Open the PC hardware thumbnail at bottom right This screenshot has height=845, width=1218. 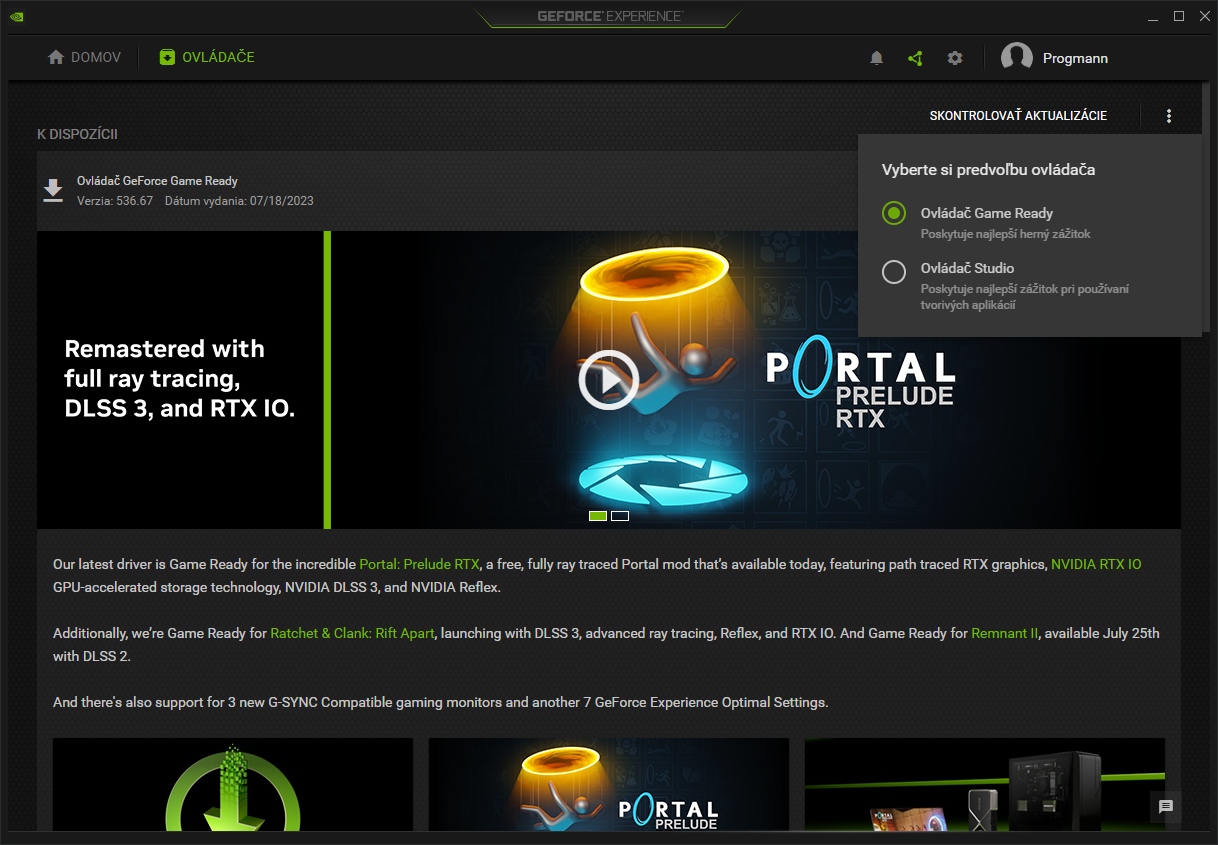[x=984, y=785]
